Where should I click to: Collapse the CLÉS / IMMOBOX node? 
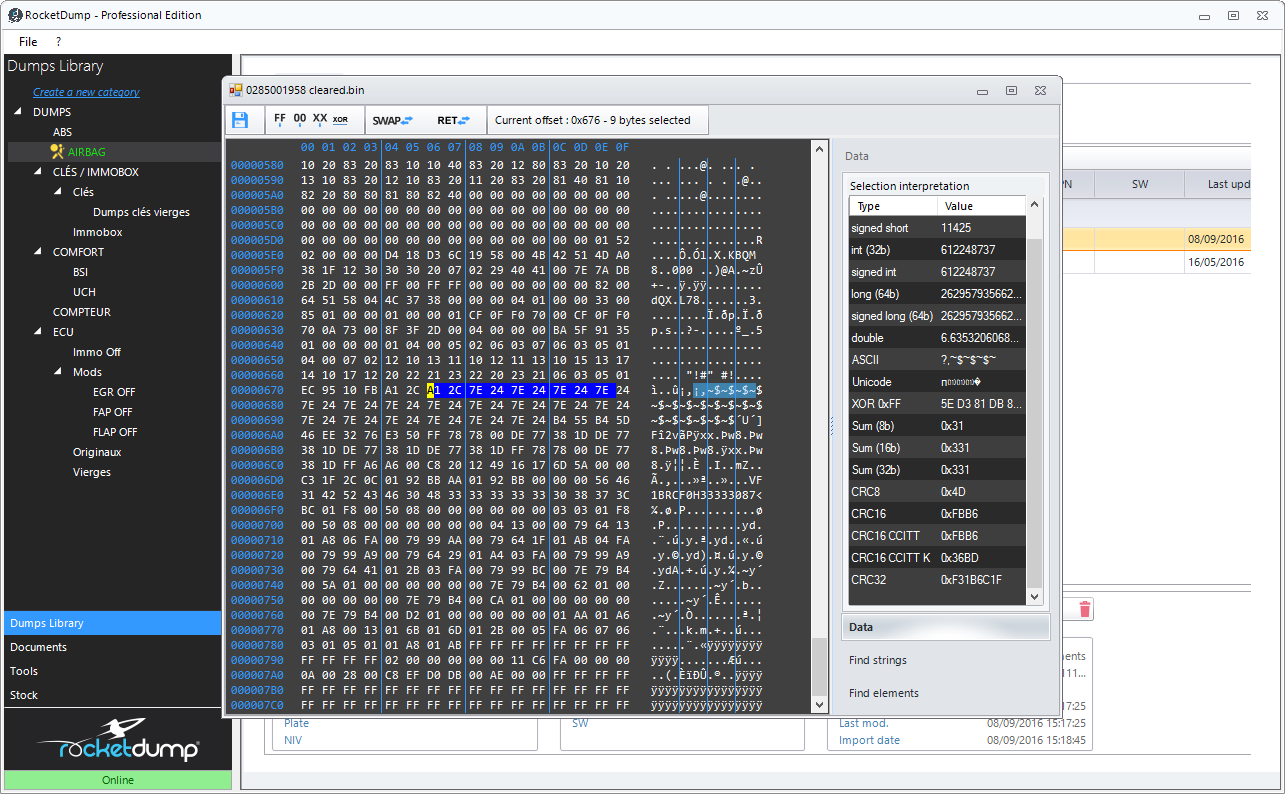click(x=38, y=172)
